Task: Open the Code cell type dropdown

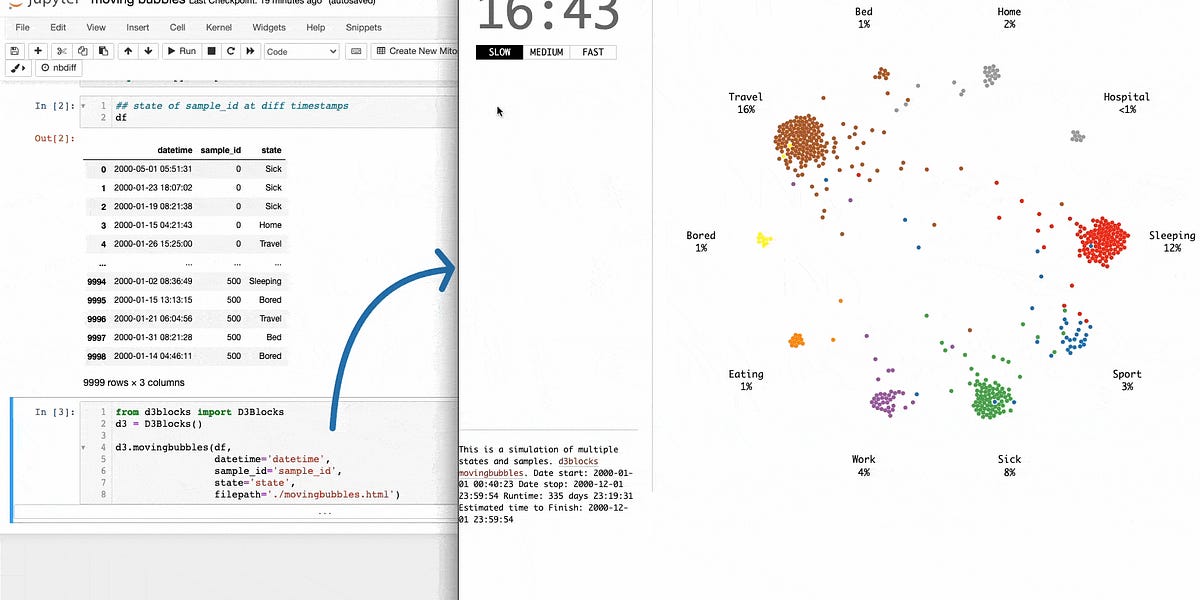Action: [302, 51]
